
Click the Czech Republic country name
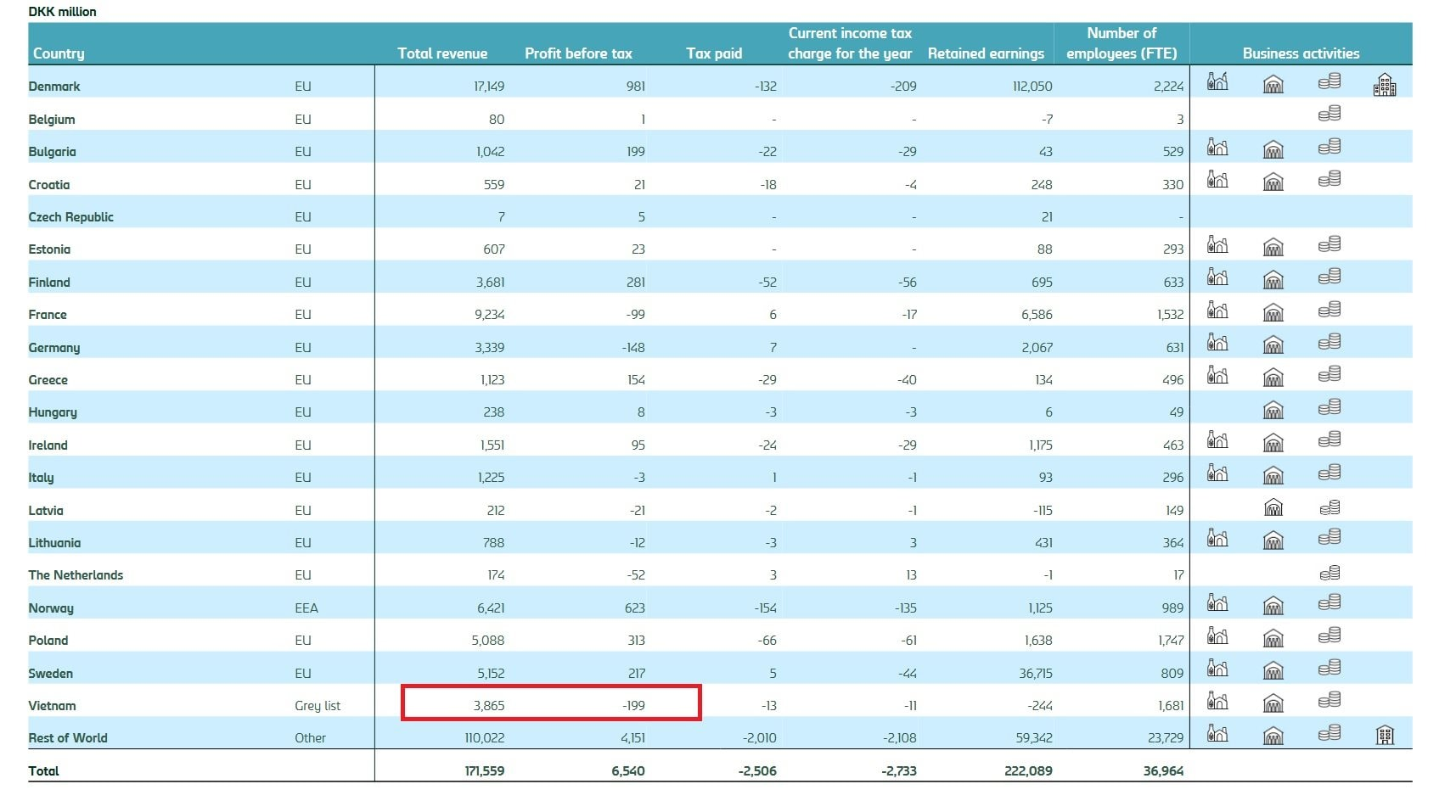[71, 217]
